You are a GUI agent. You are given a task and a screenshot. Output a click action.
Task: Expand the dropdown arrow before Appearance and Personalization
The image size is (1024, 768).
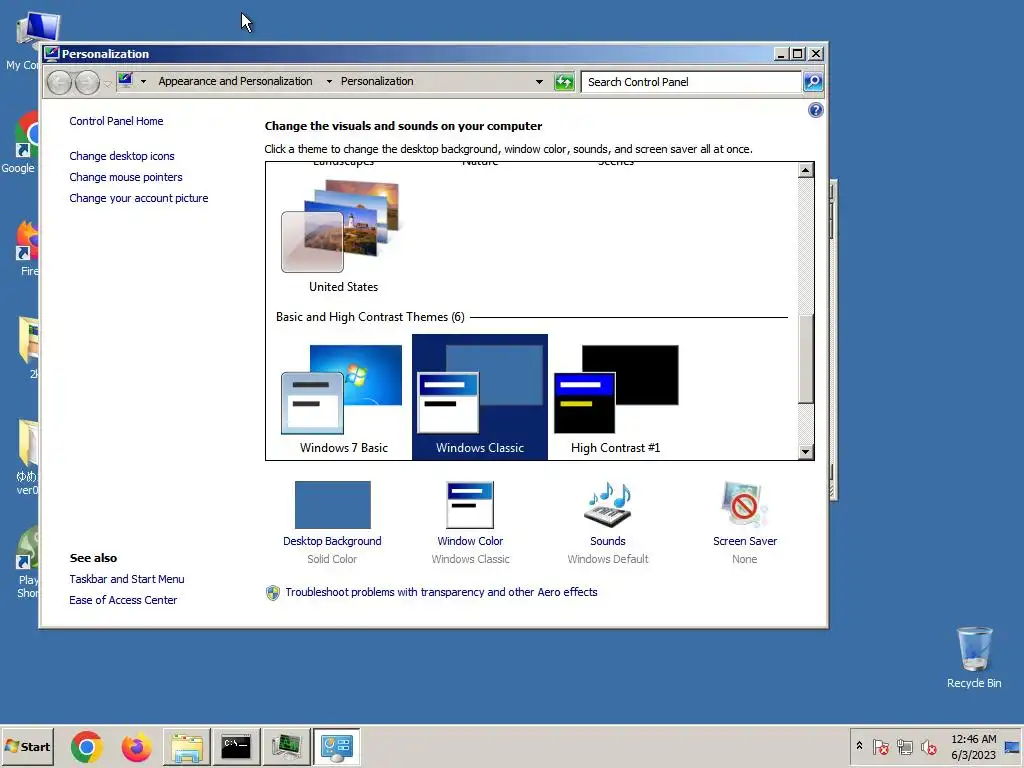[x=143, y=82]
